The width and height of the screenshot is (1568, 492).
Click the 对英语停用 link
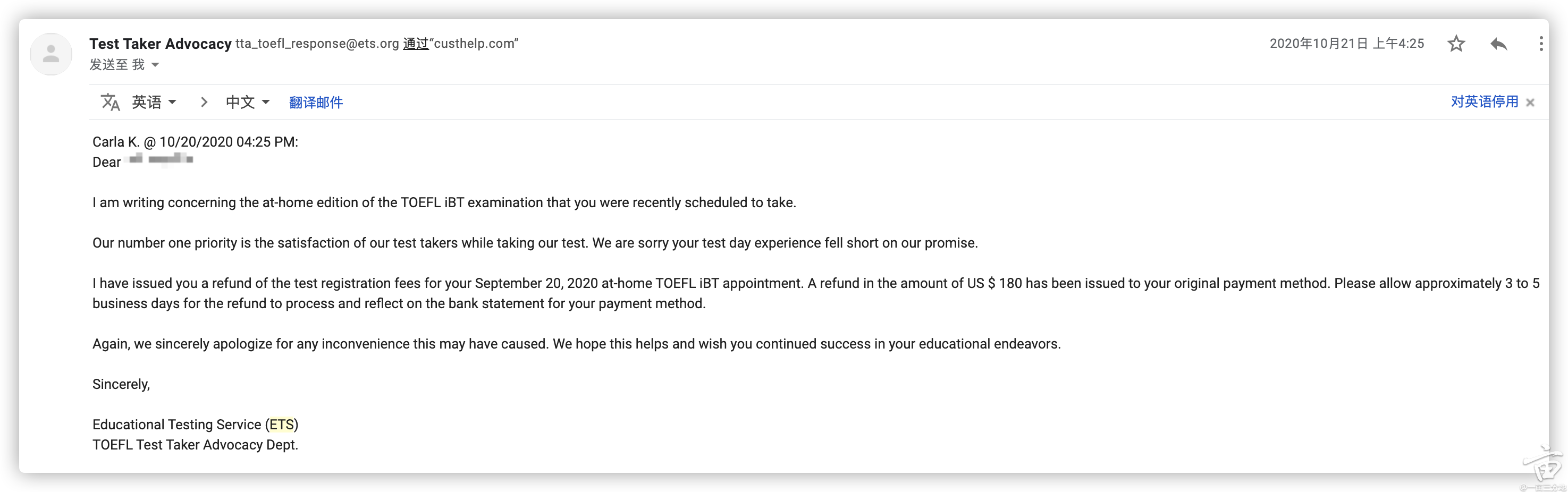click(x=1485, y=101)
